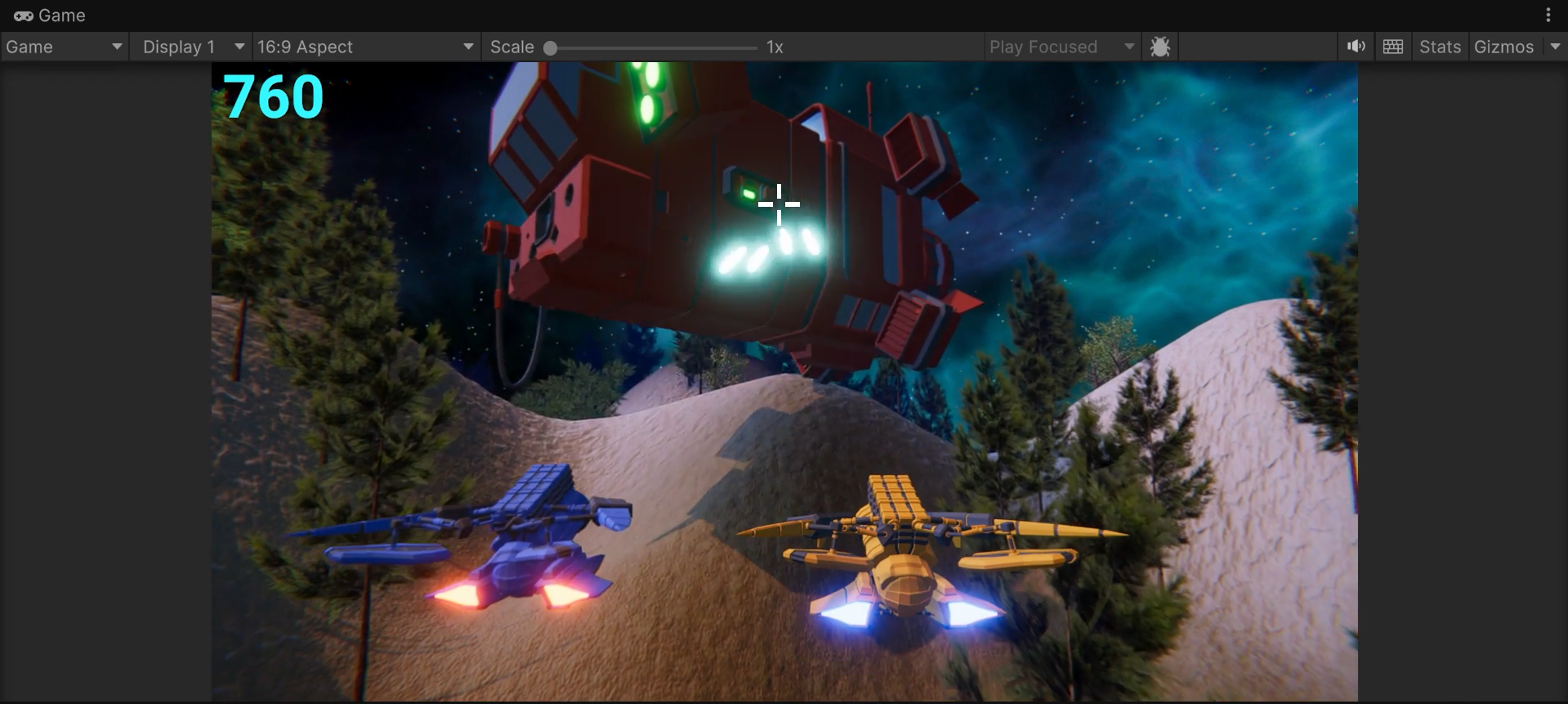Open the Gizmos dropdown arrow
Image resolution: width=1568 pixels, height=704 pixels.
point(1555,47)
